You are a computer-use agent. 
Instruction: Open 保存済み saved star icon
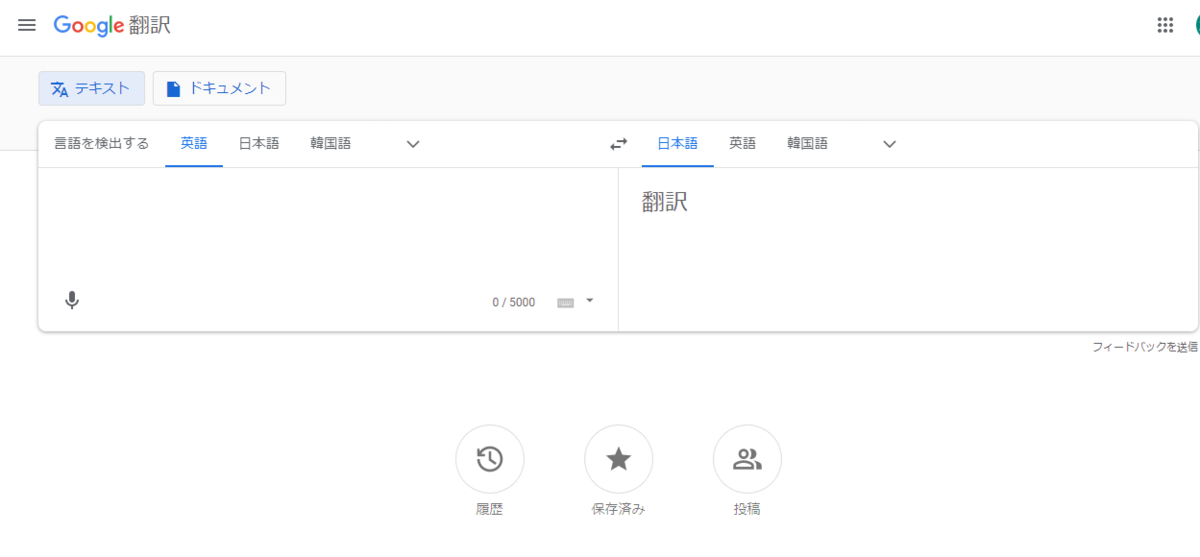coord(618,459)
